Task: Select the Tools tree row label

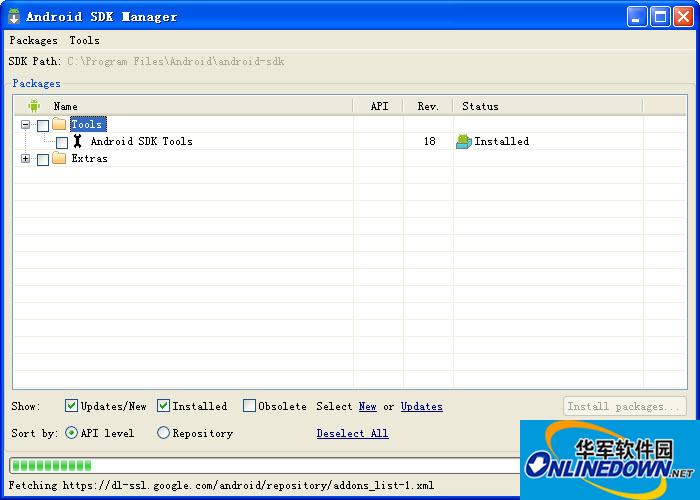Action: (x=88, y=124)
